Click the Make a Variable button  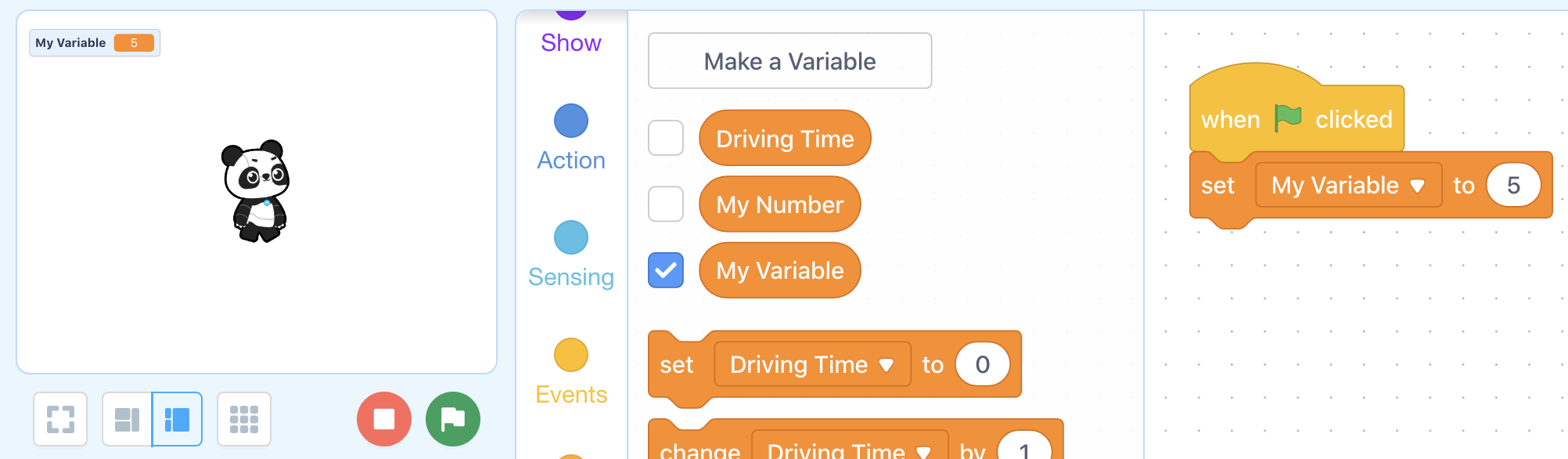790,61
